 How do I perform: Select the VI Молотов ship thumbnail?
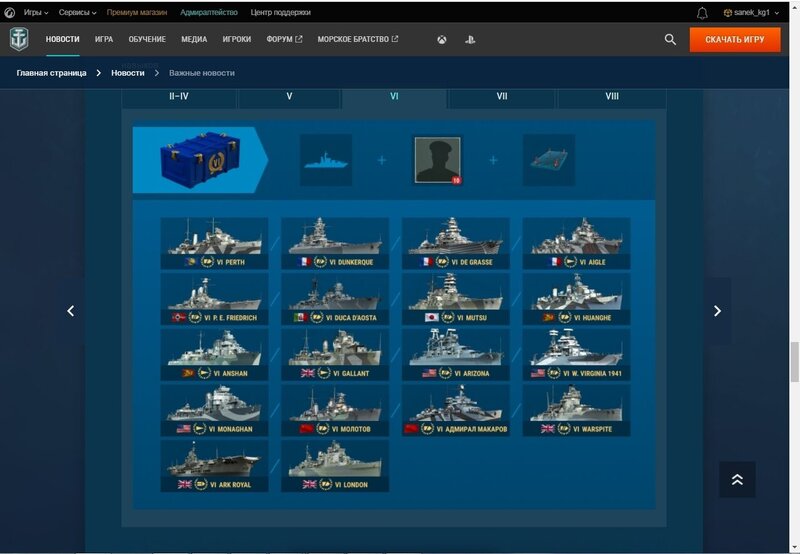[335, 410]
